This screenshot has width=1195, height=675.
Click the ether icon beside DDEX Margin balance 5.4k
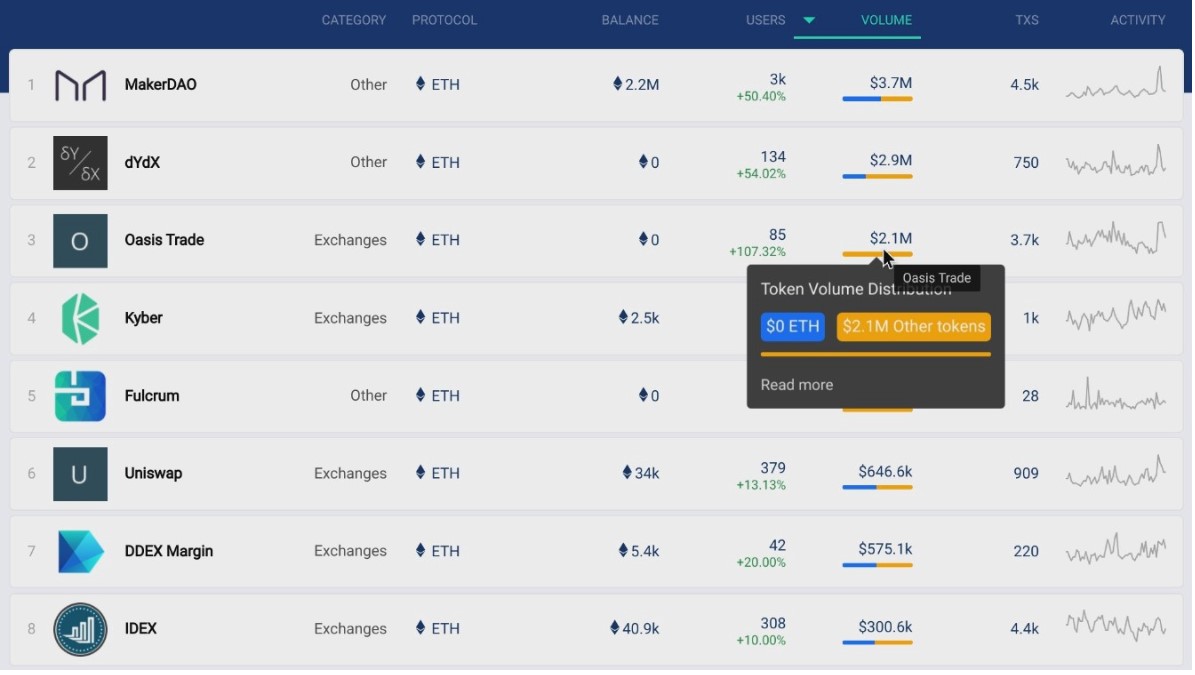(623, 550)
